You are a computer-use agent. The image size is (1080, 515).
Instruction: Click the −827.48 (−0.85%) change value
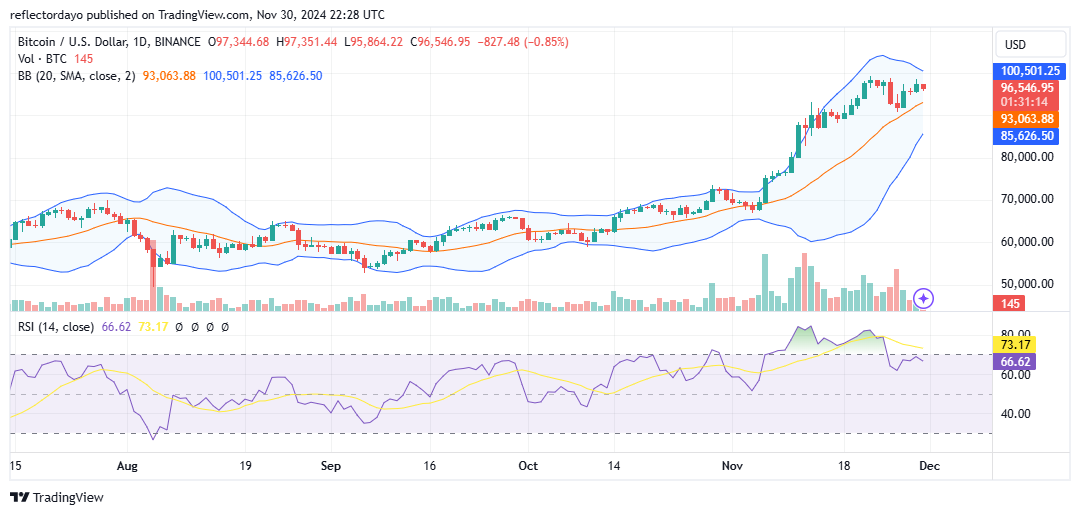[x=523, y=42]
